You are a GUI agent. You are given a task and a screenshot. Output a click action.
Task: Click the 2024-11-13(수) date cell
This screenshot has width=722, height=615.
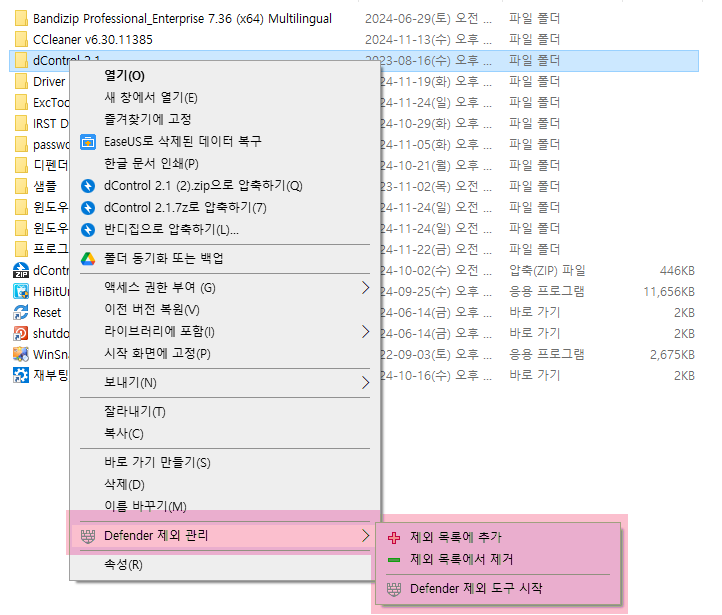coord(428,40)
